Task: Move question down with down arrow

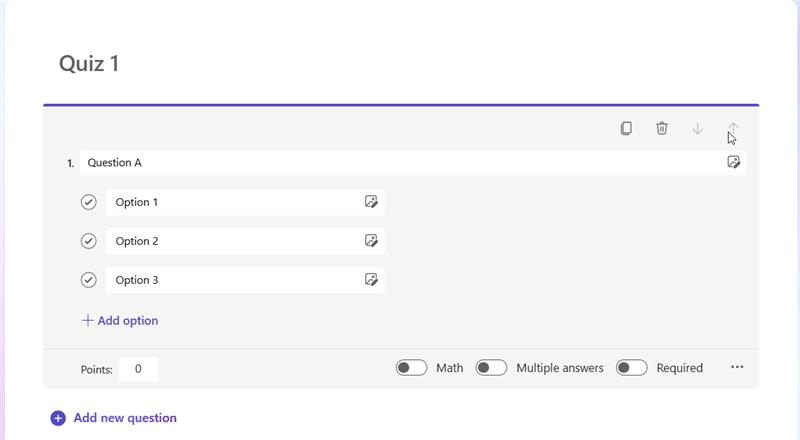Action: pyautogui.click(x=697, y=129)
